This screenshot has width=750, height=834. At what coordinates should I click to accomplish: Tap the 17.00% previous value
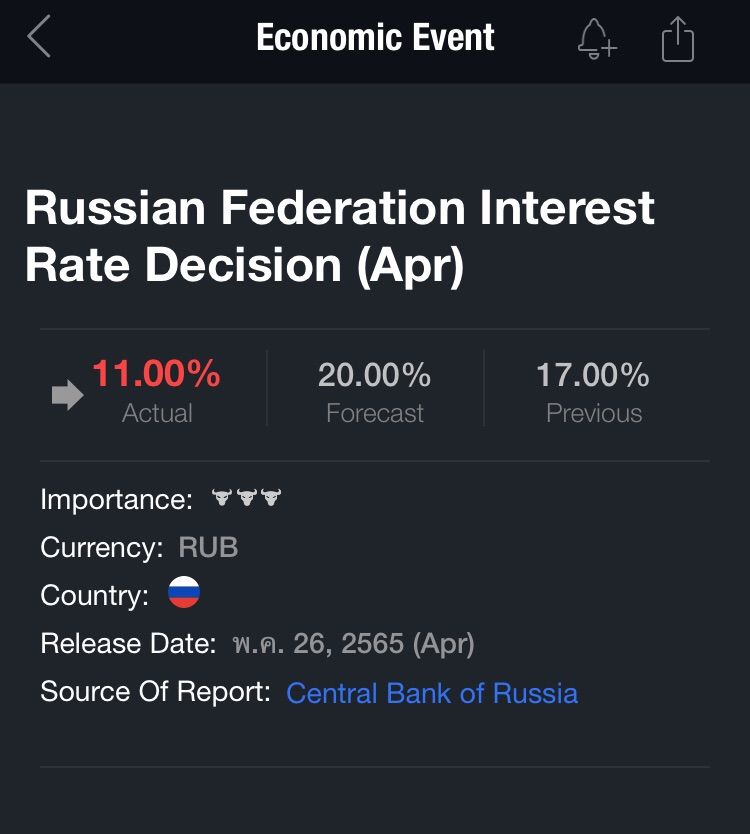coord(593,376)
